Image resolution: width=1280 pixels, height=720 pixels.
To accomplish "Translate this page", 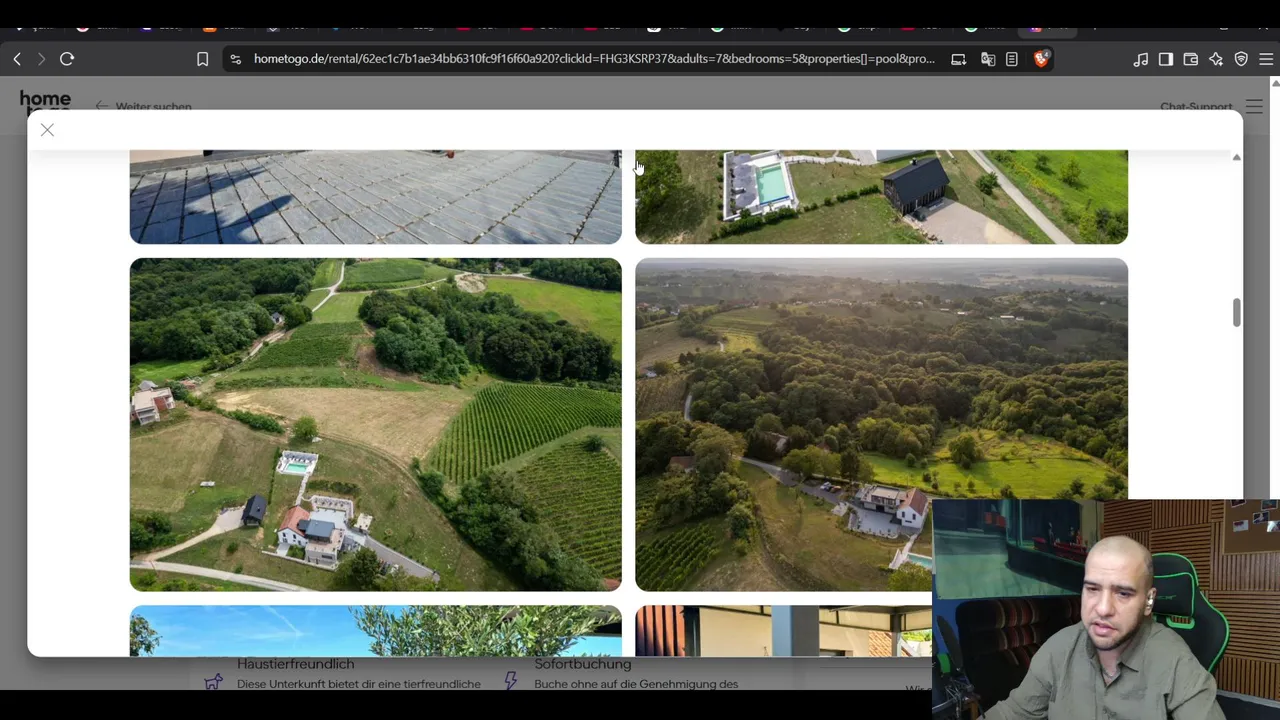I will [x=988, y=60].
